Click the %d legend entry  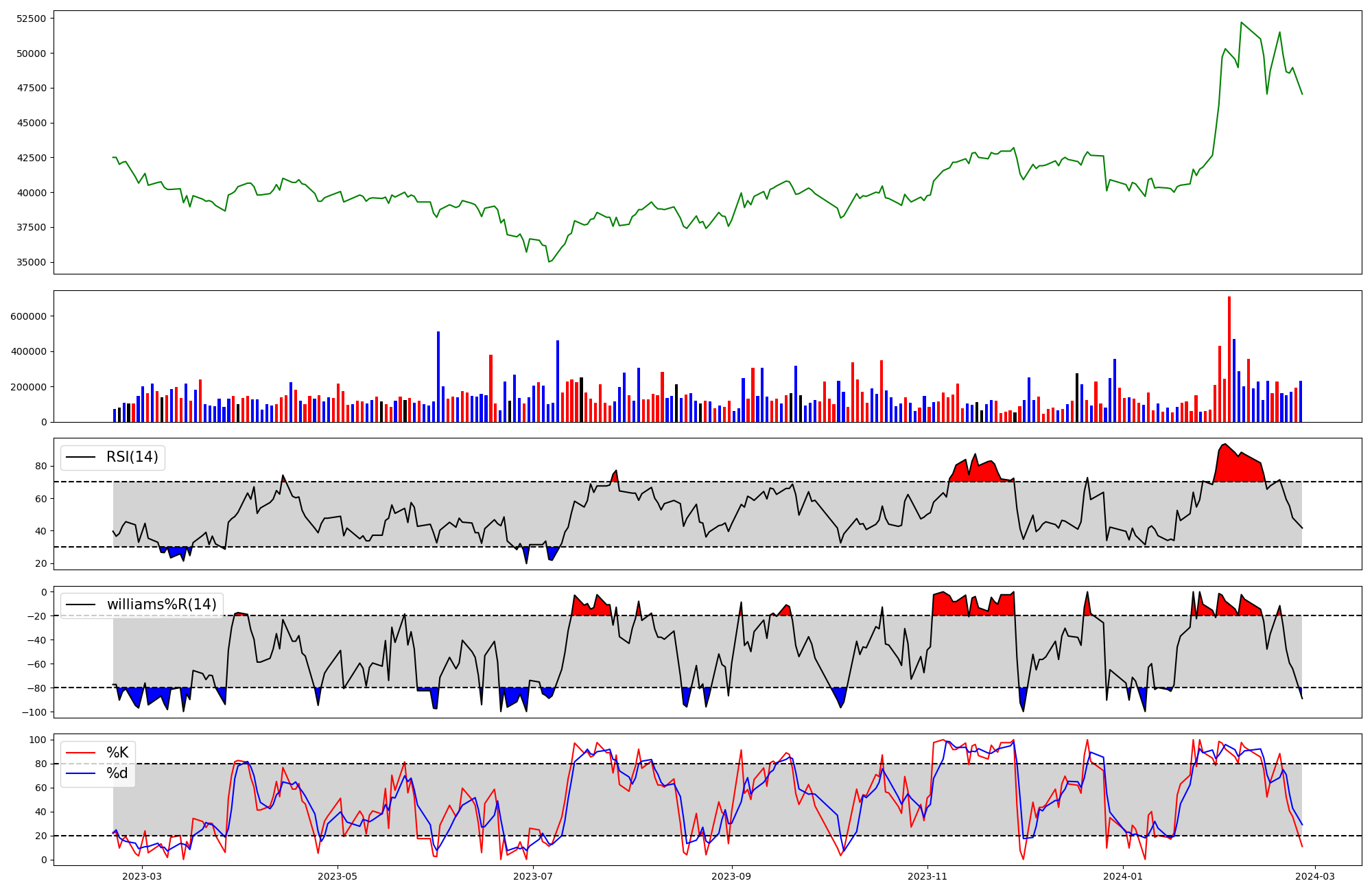[117, 773]
